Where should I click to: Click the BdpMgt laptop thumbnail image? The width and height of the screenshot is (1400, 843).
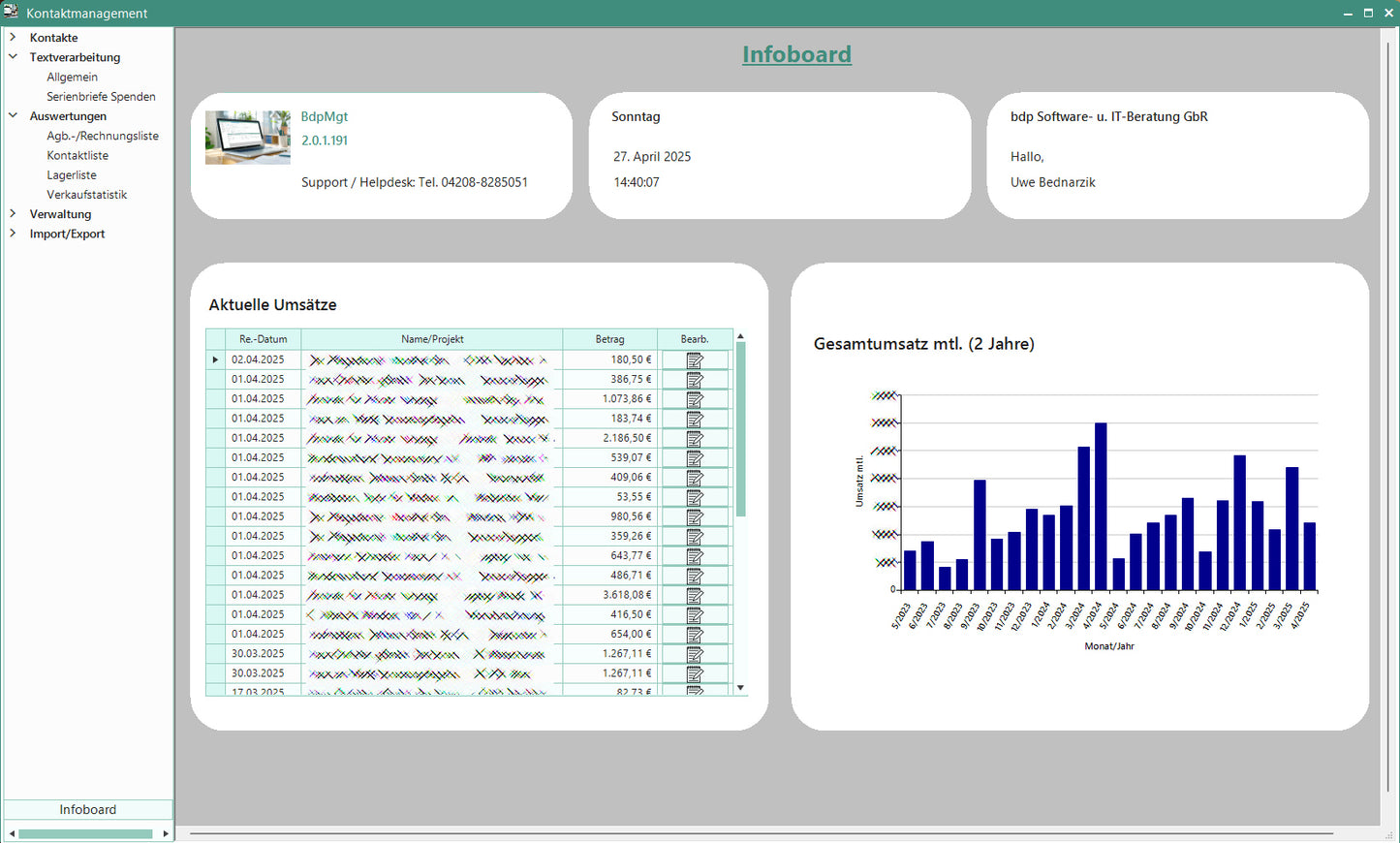pos(248,137)
